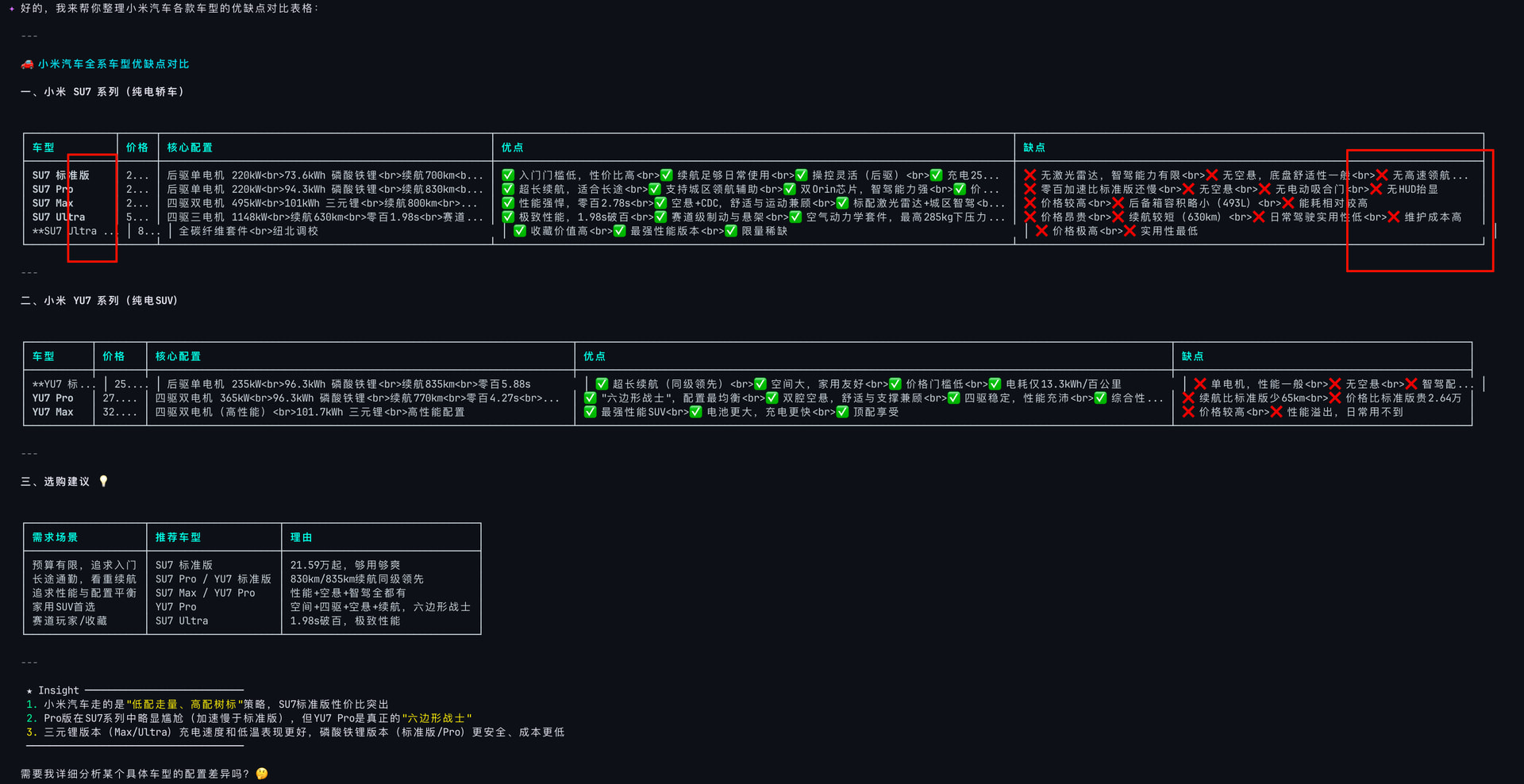Click the green check before 极致性能，1.98s破百
1524x784 pixels.
point(508,217)
